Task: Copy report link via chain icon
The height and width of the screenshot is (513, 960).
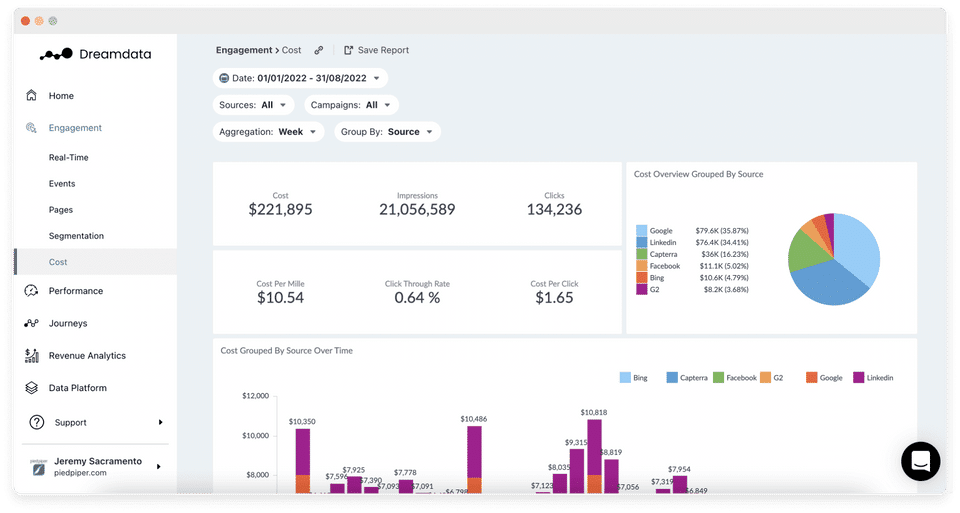Action: coord(318,50)
